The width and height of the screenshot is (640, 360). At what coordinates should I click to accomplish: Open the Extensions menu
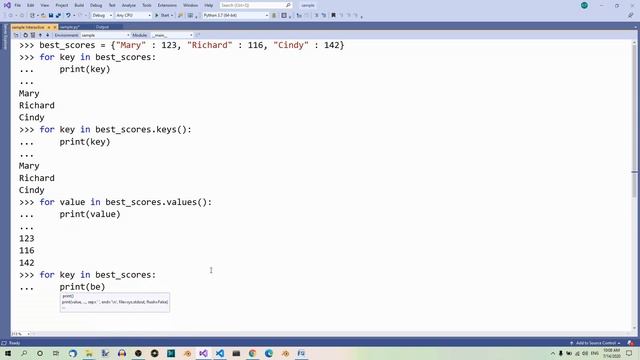coord(167,5)
